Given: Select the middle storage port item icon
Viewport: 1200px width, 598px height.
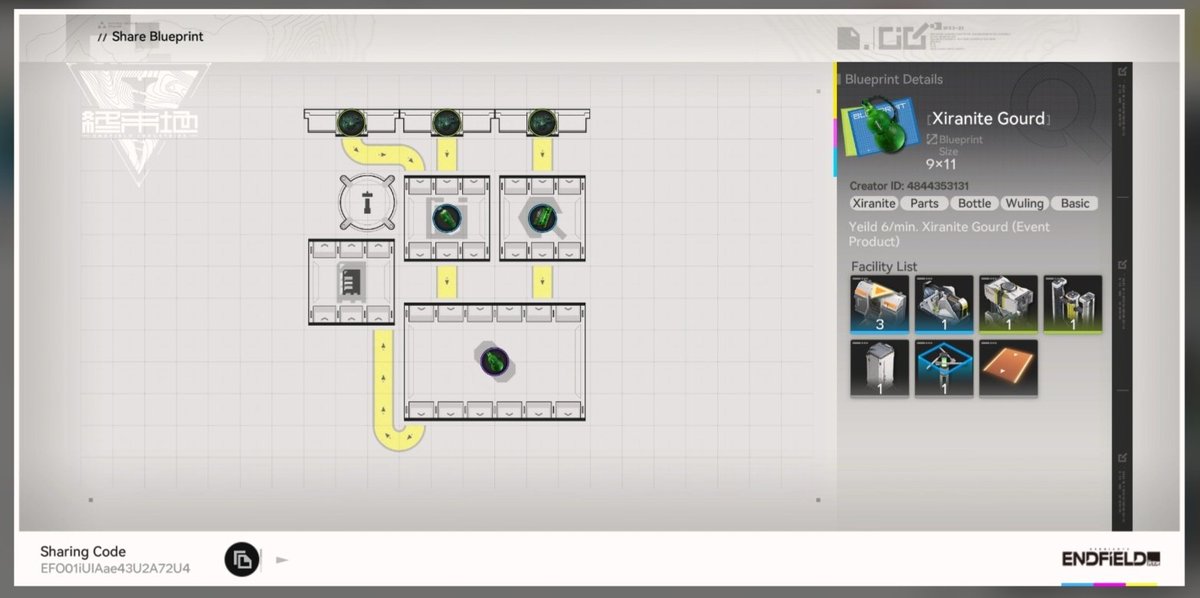Looking at the screenshot, I should [446, 122].
